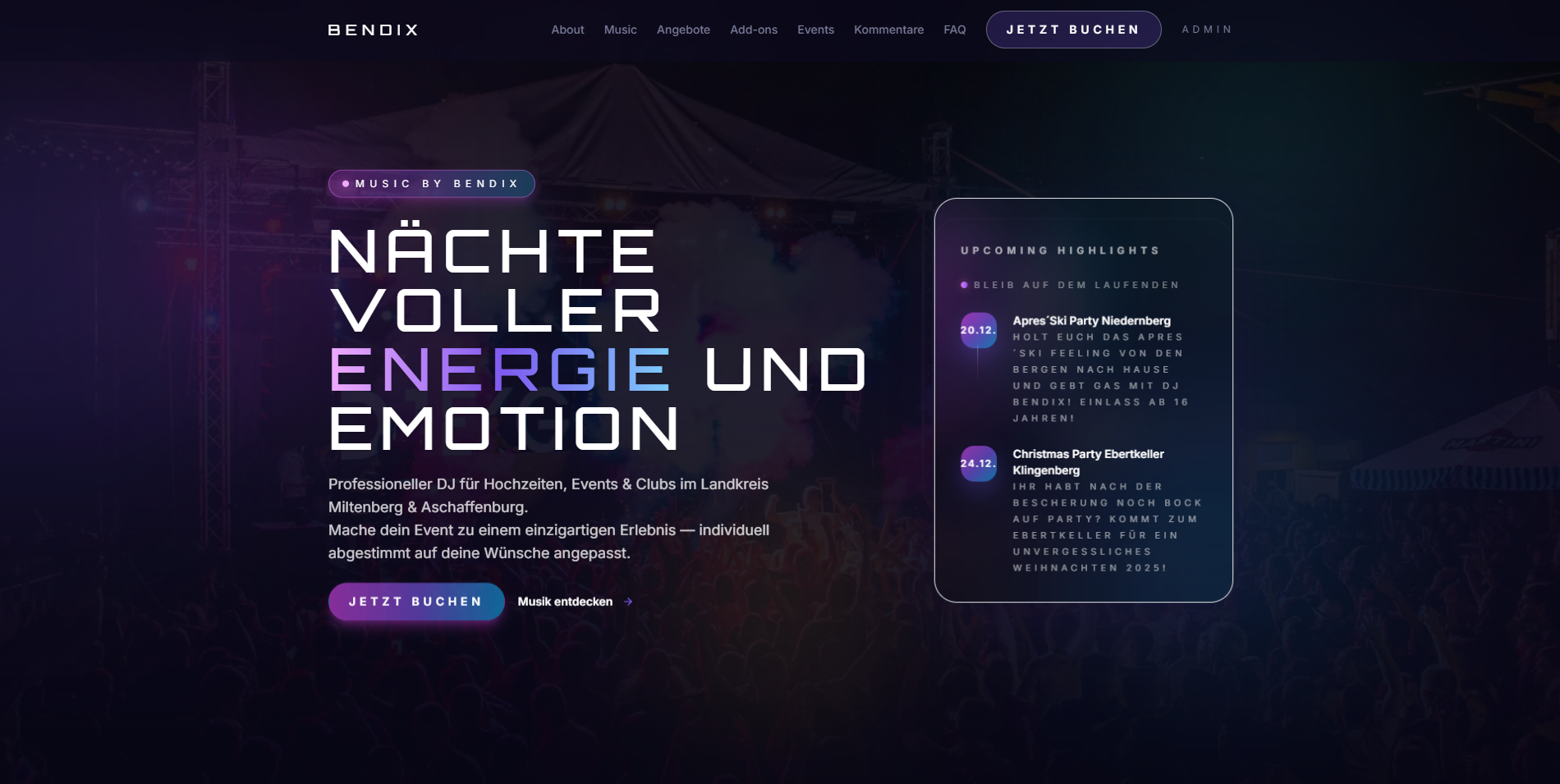Select Add-ons in the top navigation

pos(754,30)
